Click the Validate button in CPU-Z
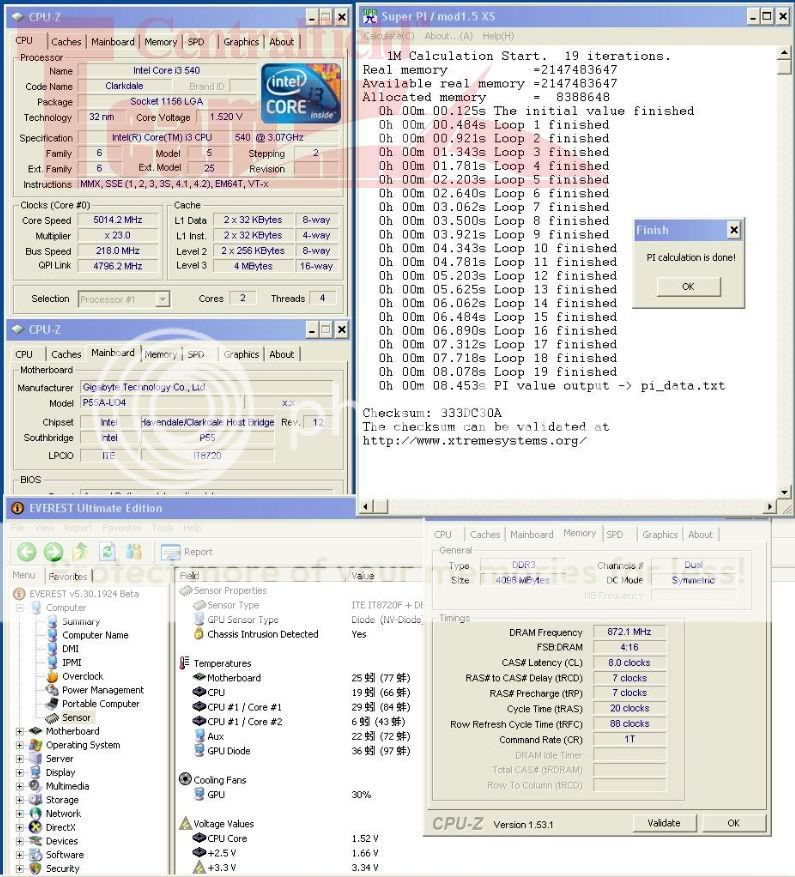The width and height of the screenshot is (795, 877). [664, 823]
